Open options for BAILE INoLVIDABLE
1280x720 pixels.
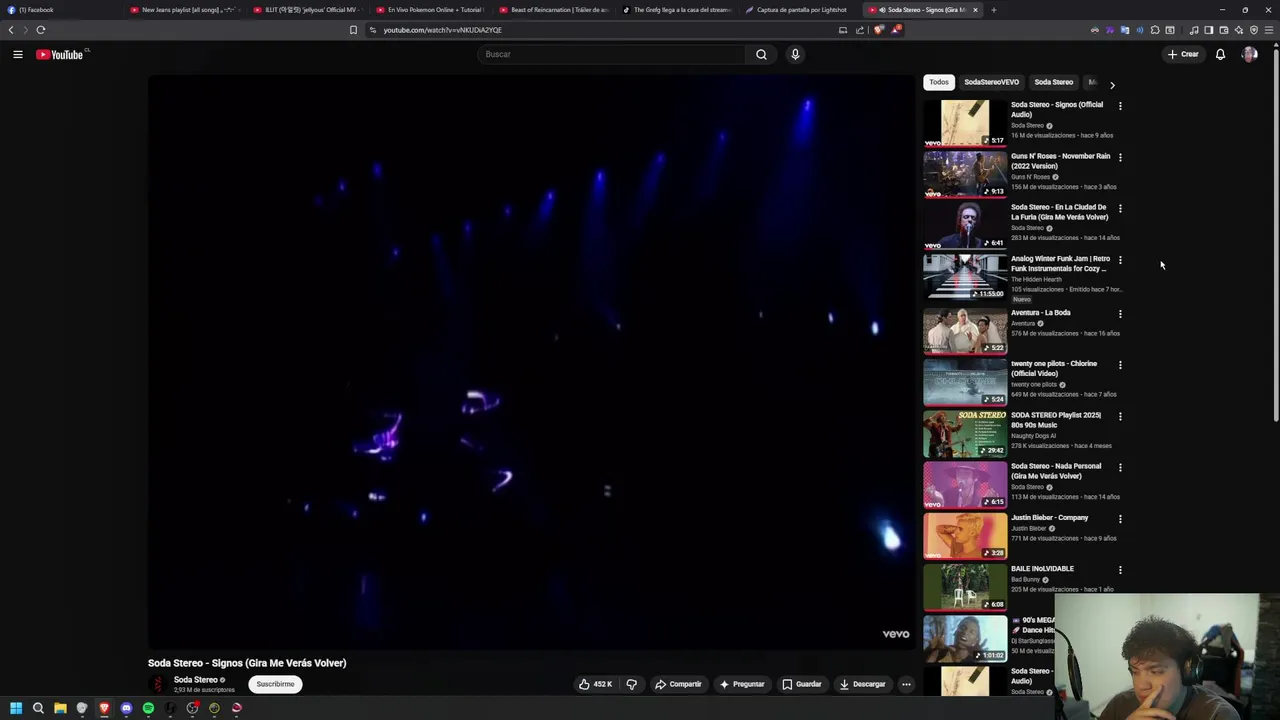1120,569
